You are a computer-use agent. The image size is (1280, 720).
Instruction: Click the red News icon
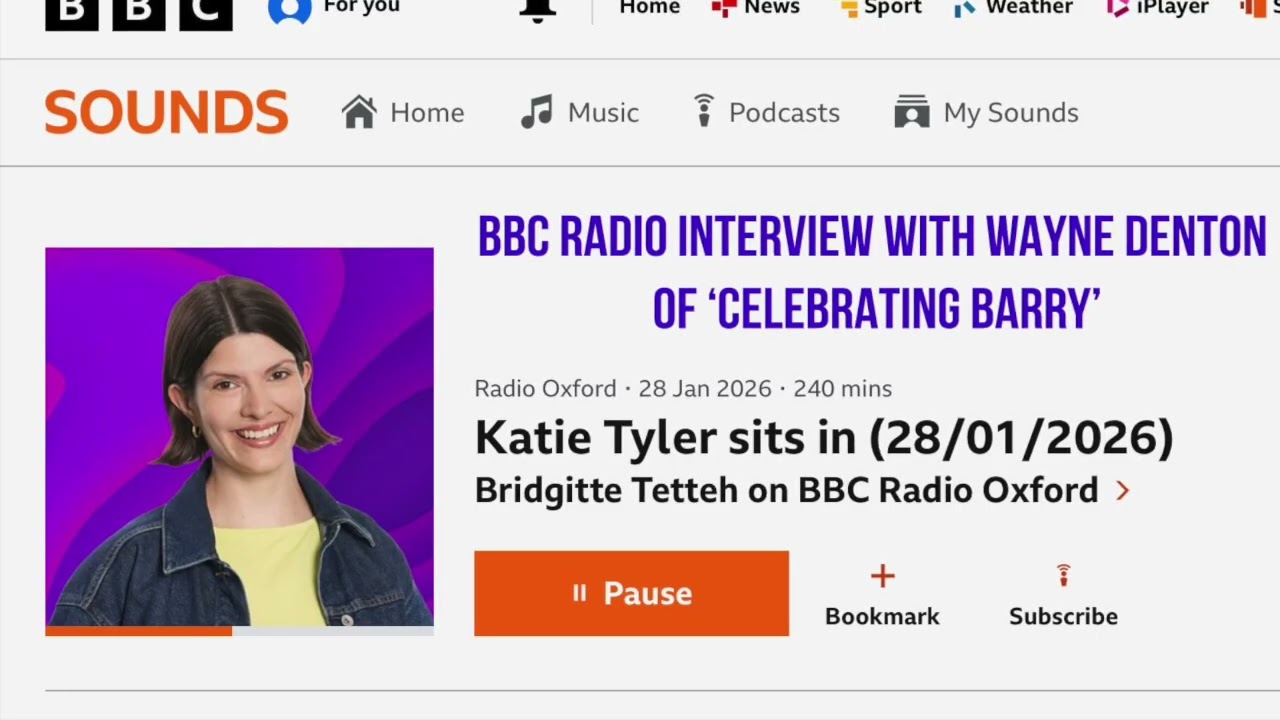[x=723, y=9]
